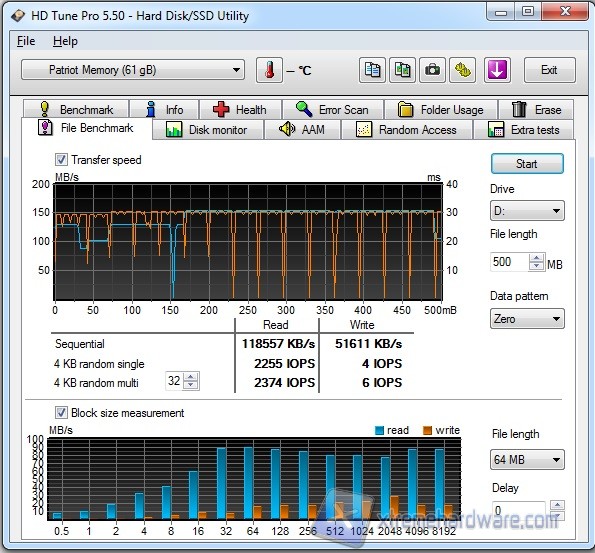Open the options gear icon
Screen dimensions: 595x553
463,70
